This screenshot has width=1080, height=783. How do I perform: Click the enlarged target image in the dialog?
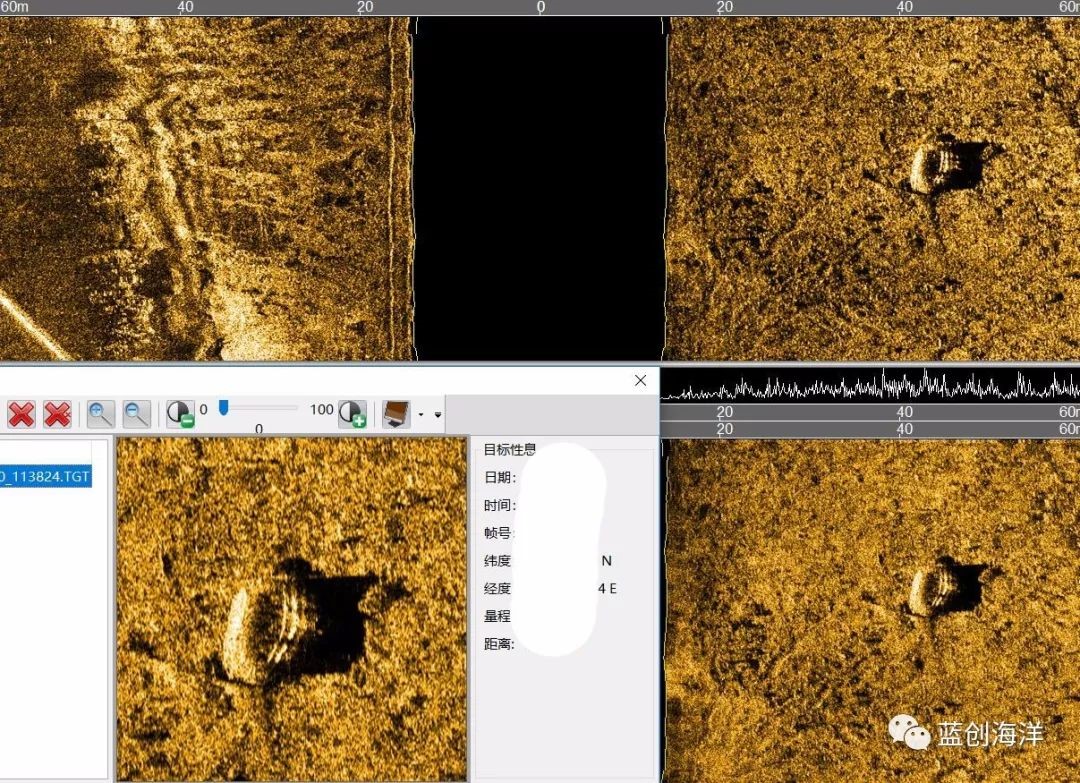292,610
